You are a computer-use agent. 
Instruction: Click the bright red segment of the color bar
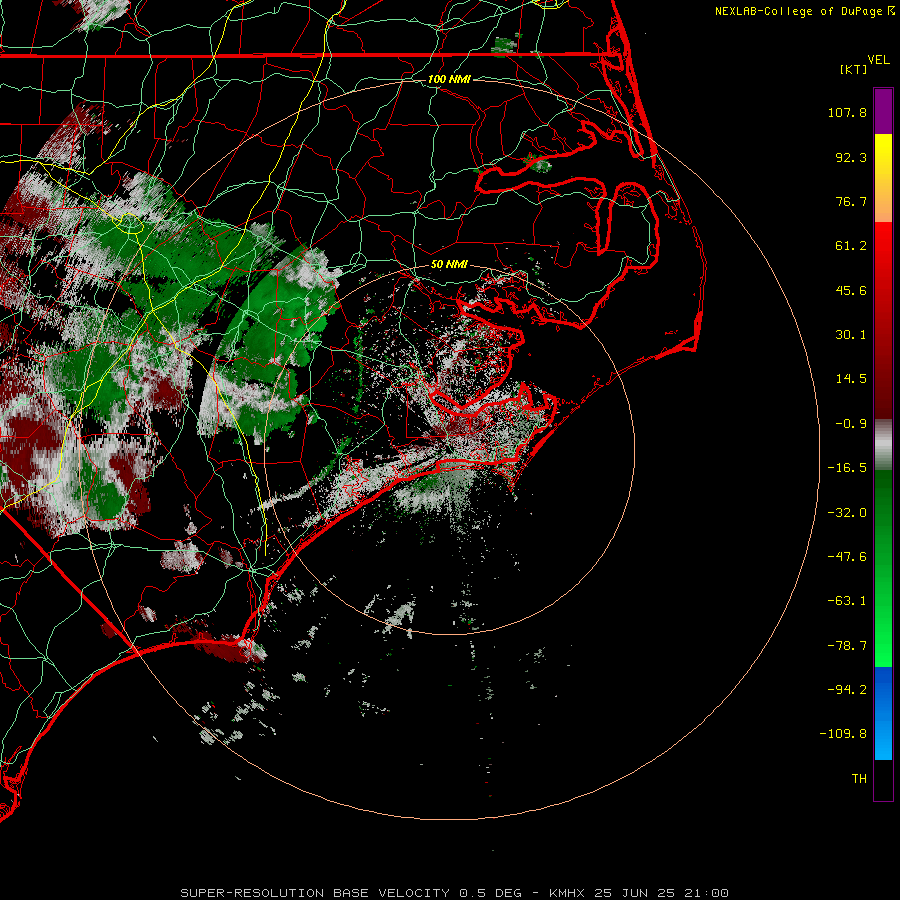(883, 247)
